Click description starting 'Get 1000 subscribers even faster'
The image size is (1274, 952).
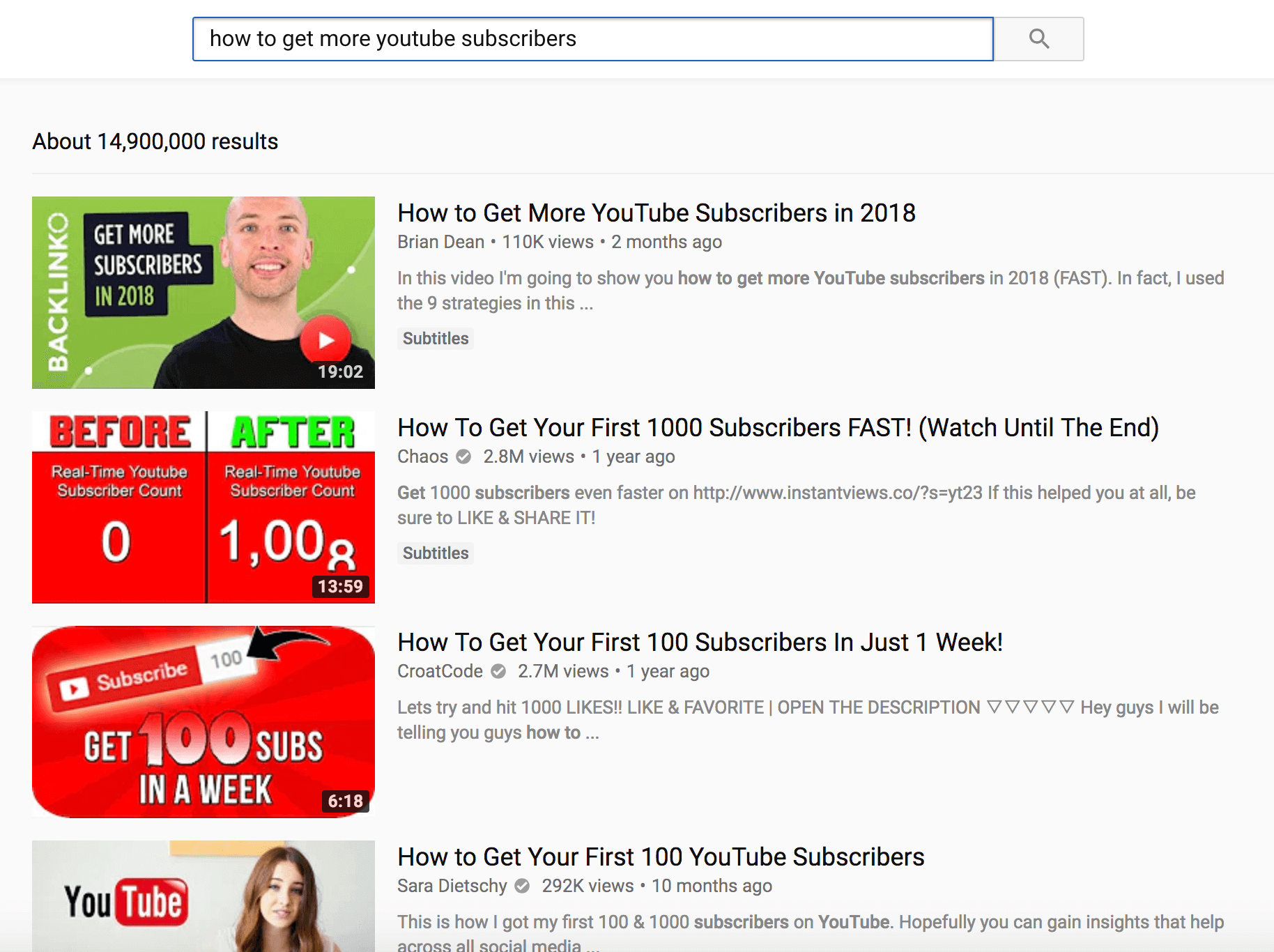coord(797,505)
